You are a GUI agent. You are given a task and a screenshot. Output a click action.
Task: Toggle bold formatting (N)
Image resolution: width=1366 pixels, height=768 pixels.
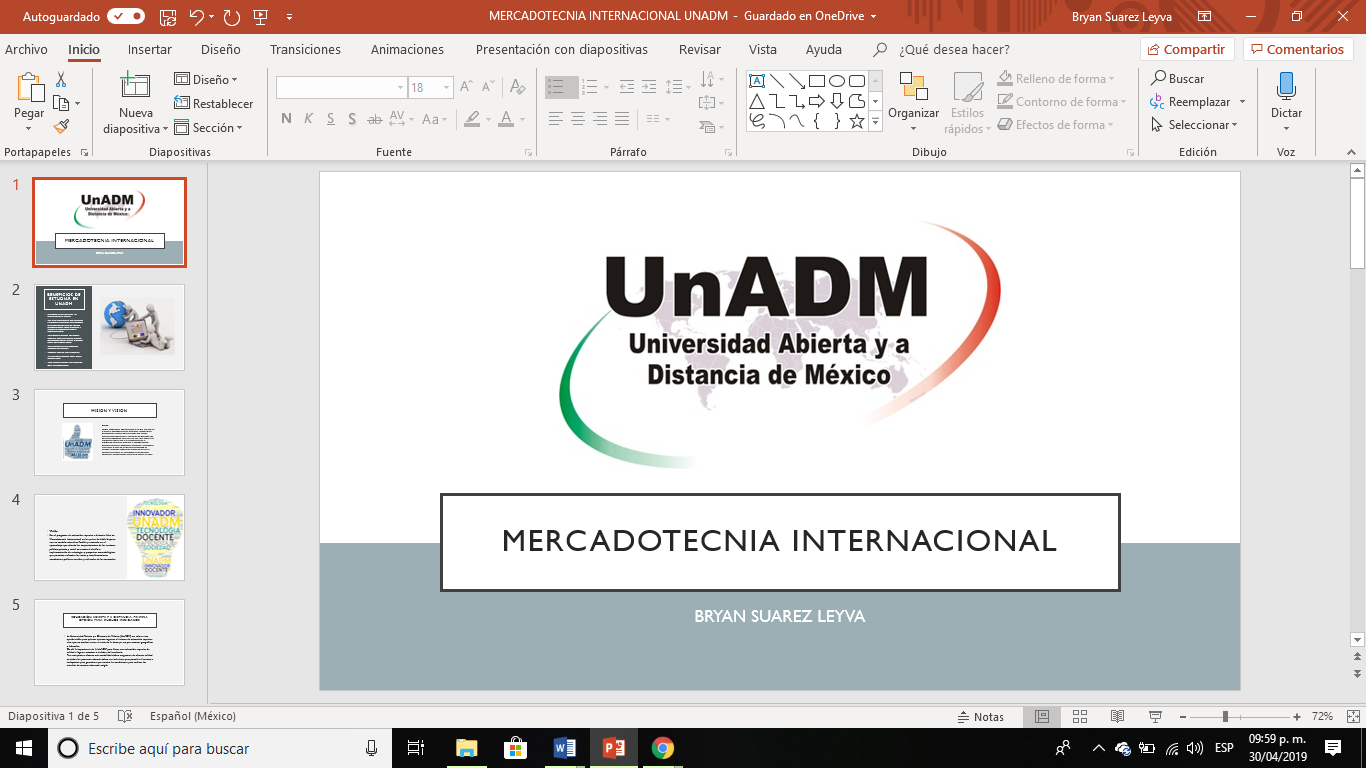pos(286,119)
